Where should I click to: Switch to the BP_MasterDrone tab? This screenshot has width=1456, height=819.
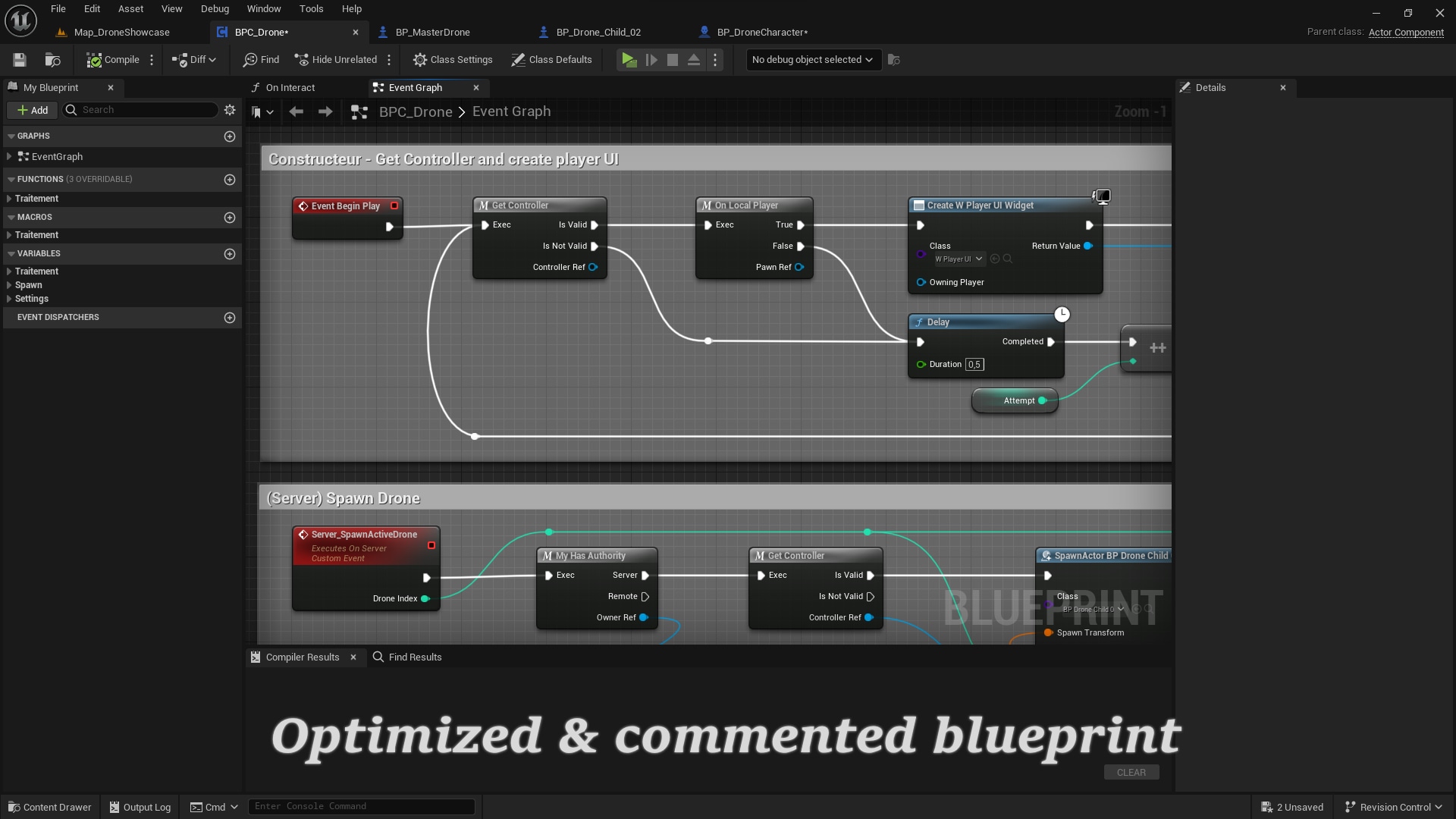click(432, 32)
